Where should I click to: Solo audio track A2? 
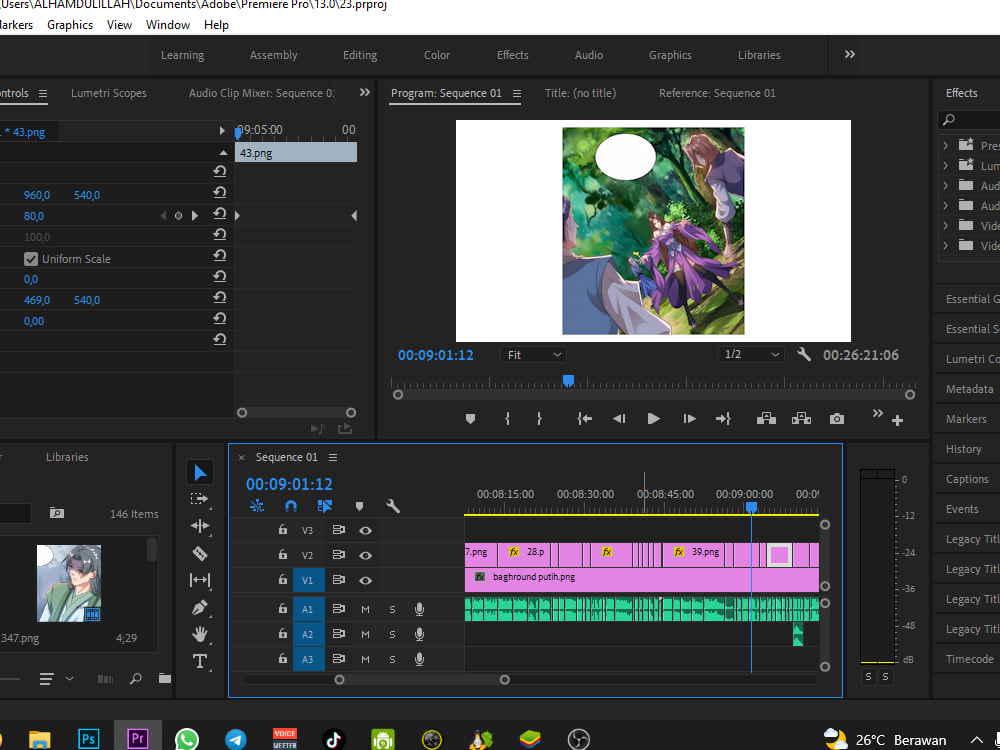pyautogui.click(x=392, y=635)
